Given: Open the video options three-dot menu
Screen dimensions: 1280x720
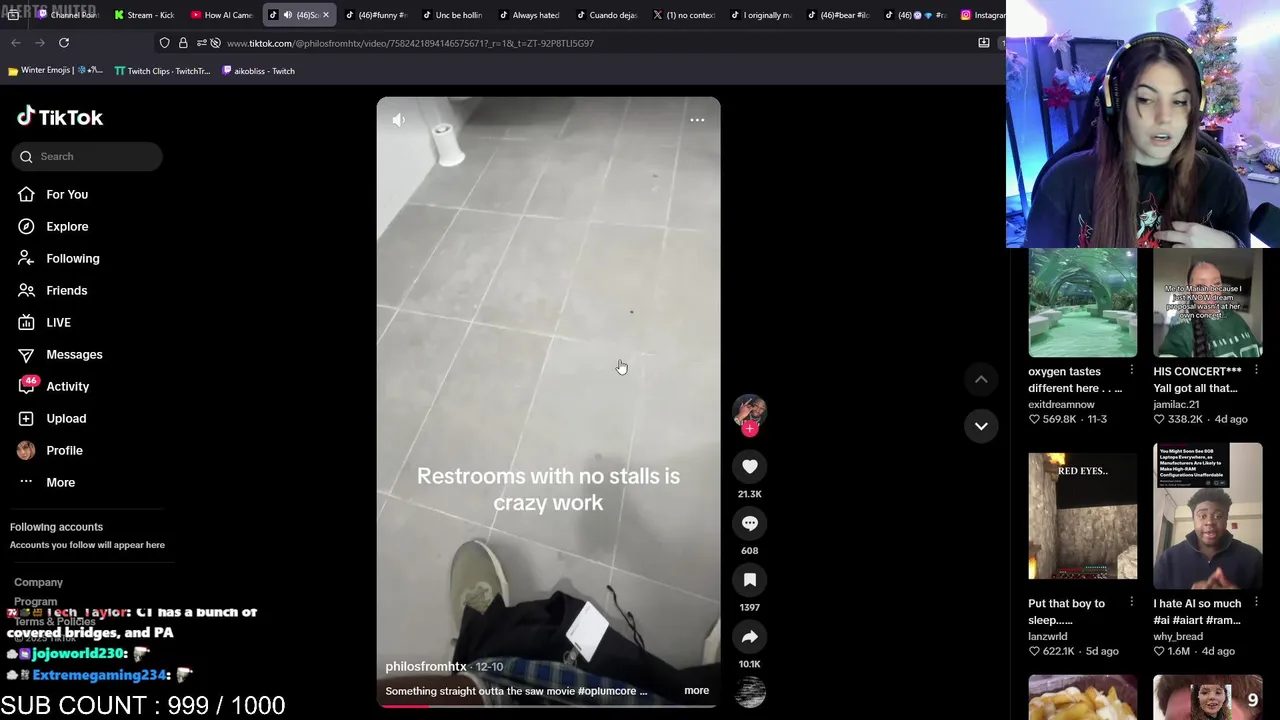Looking at the screenshot, I should [697, 120].
